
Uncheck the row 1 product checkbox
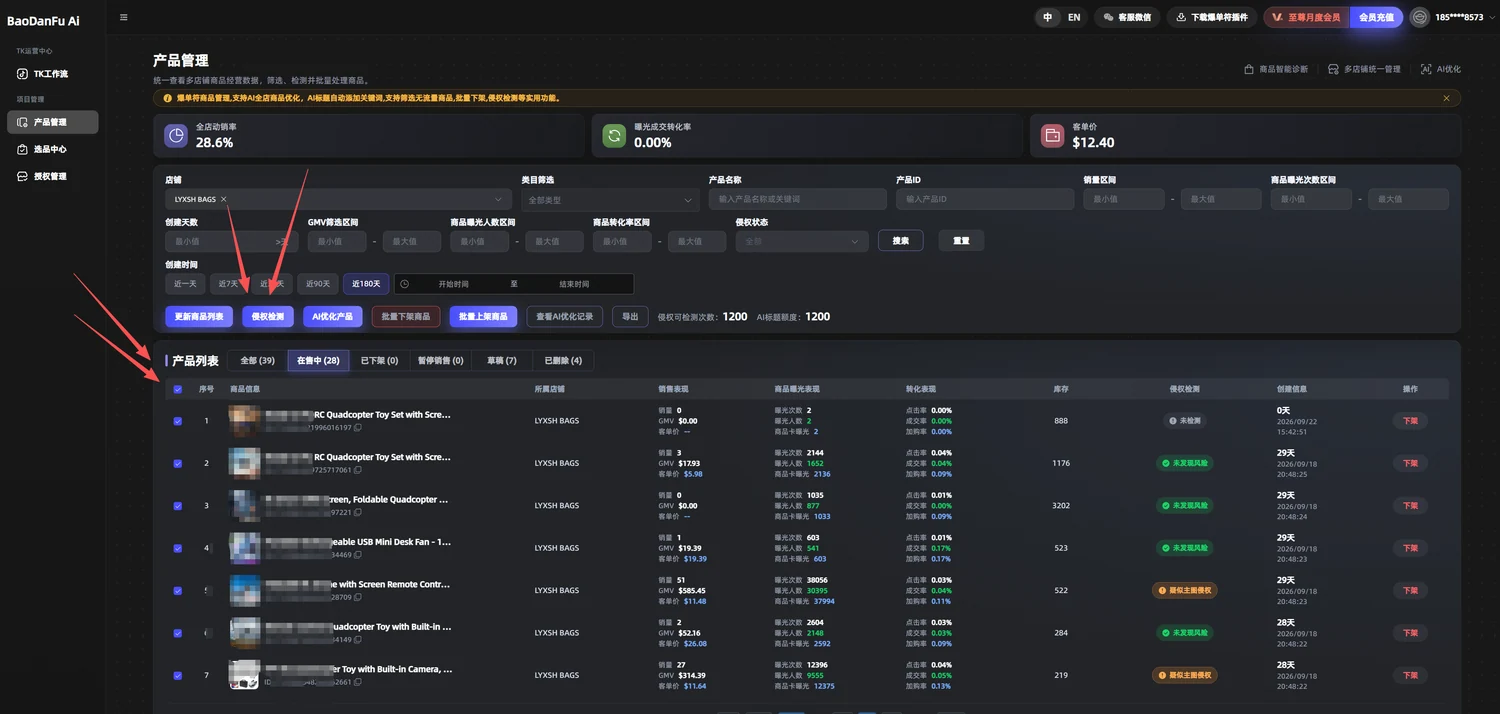point(178,421)
